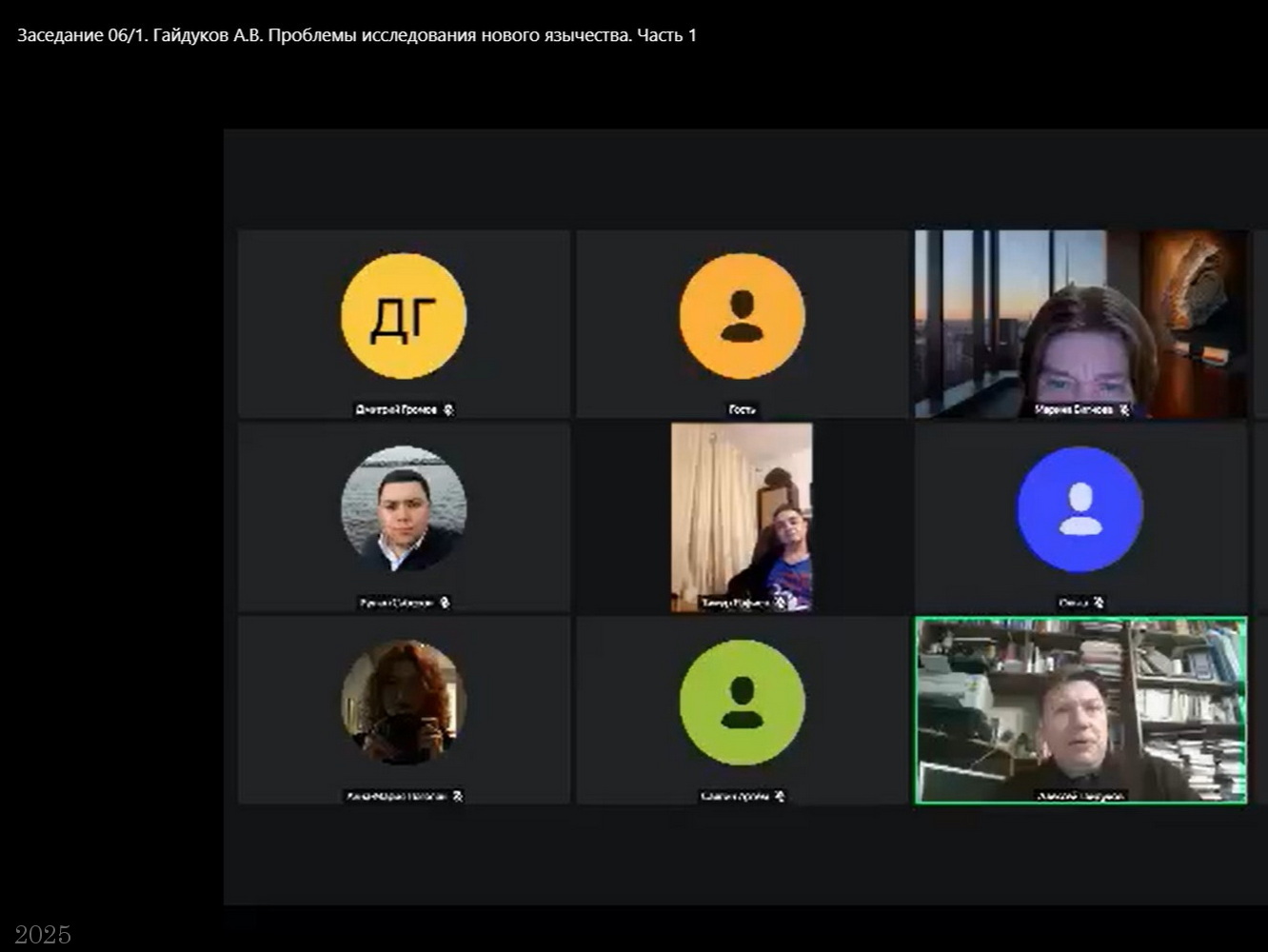
Task: Open the round red-haired profile photo
Action: pos(404,703)
